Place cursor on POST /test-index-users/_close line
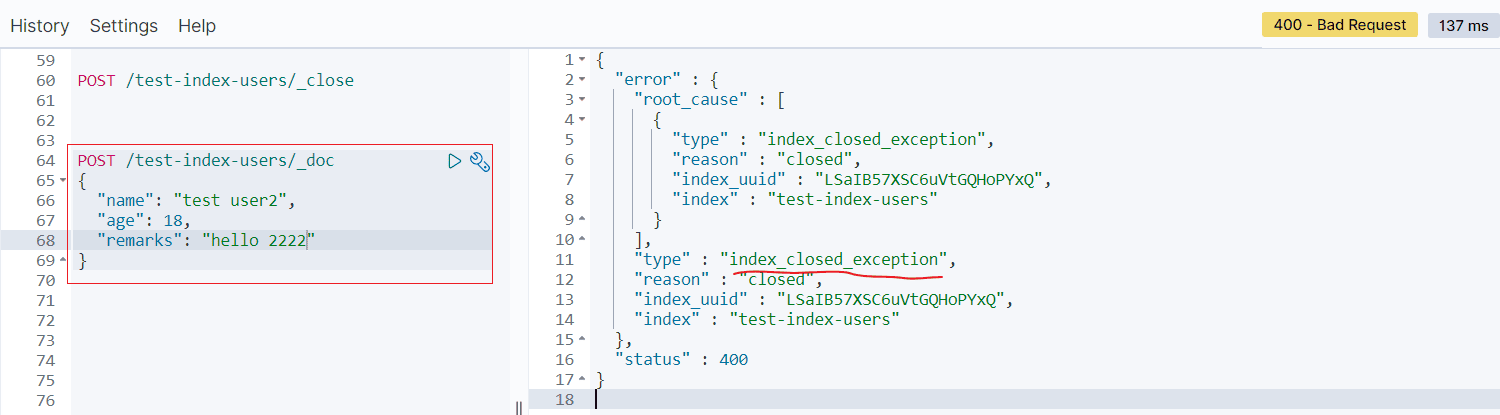The image size is (1500, 415). point(215,80)
